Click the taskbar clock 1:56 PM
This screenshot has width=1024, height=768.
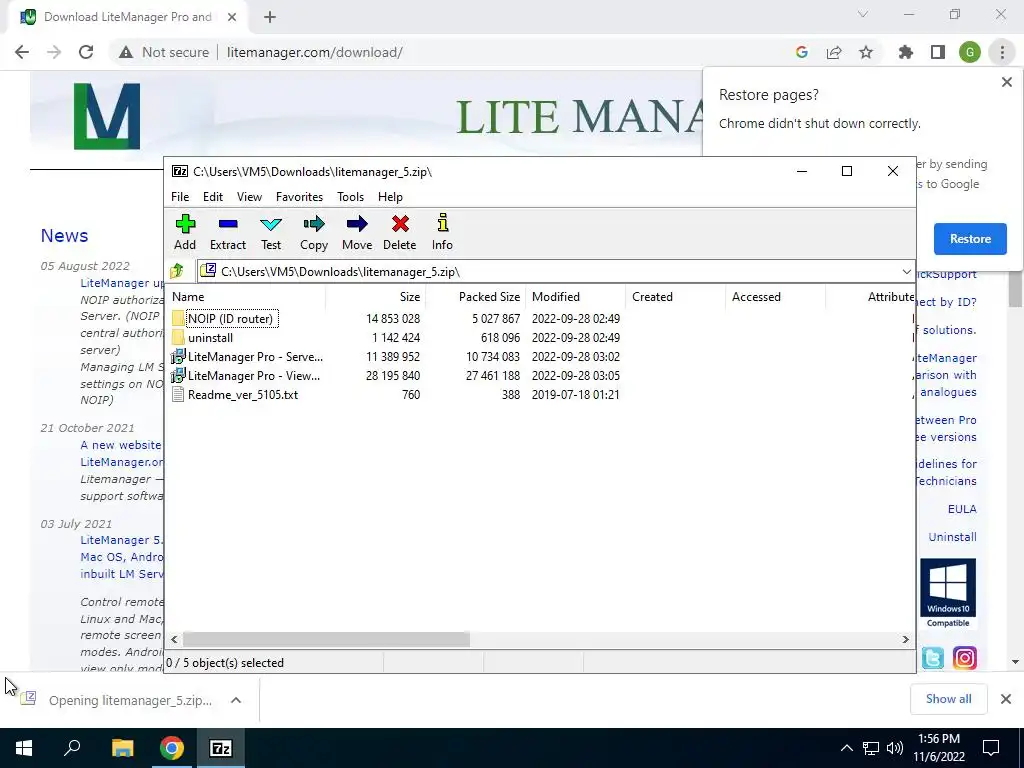[938, 748]
